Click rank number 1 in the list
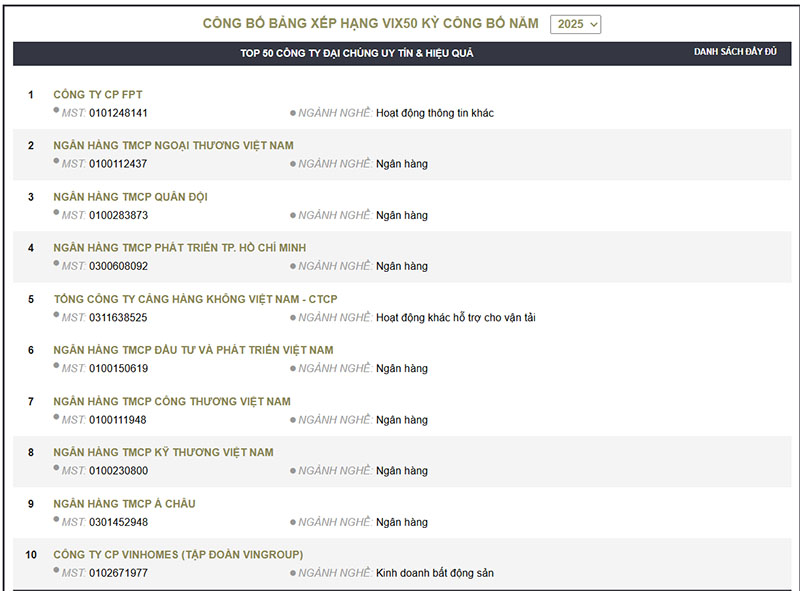Viewport: 800px width, 591px height. (31, 95)
